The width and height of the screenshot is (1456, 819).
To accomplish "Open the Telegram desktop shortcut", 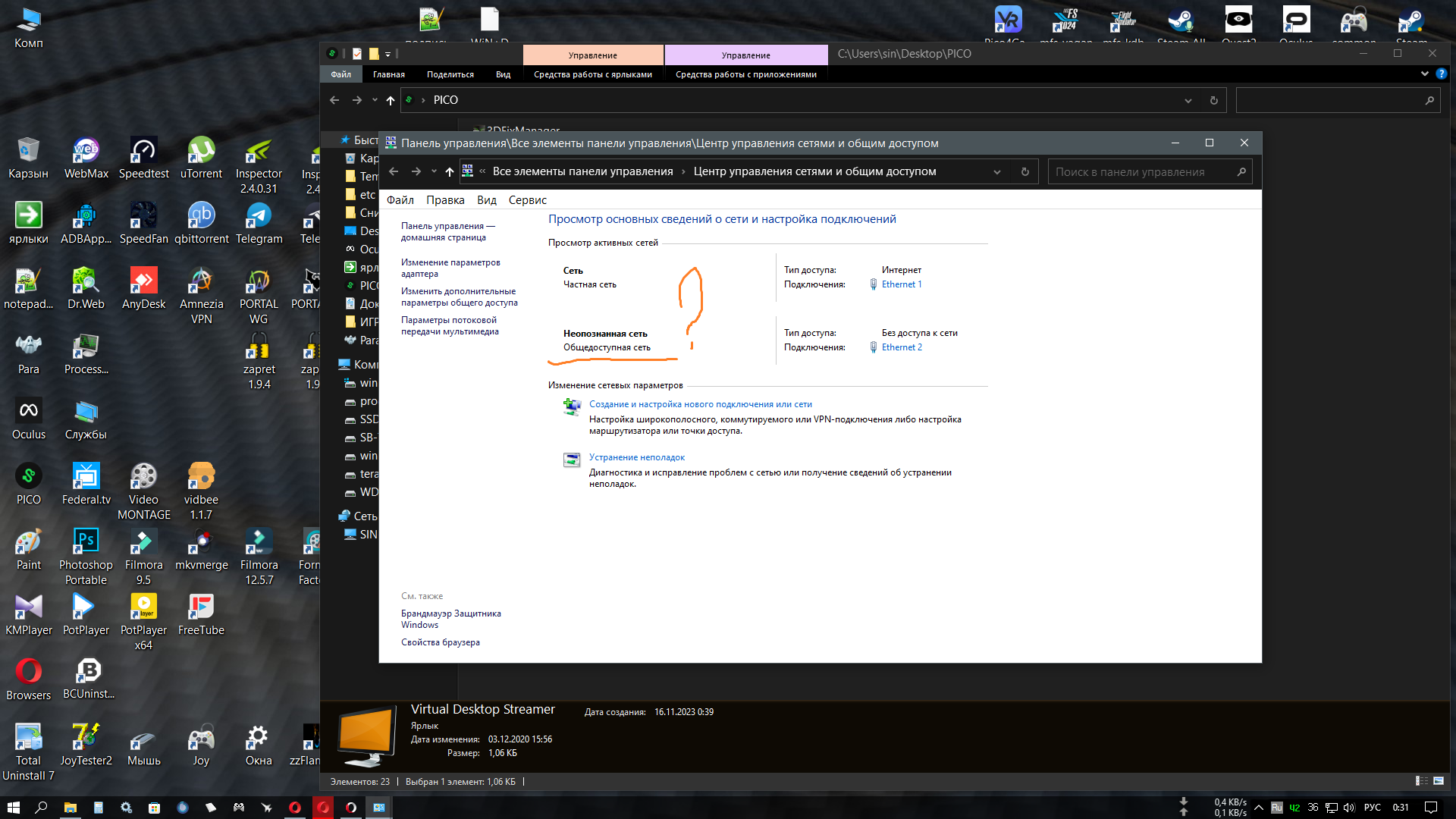I will click(x=259, y=216).
